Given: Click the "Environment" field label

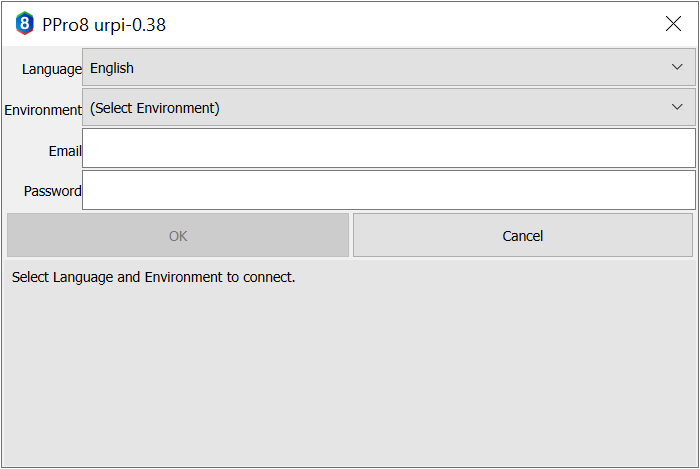Looking at the screenshot, I should click(x=43, y=110).
